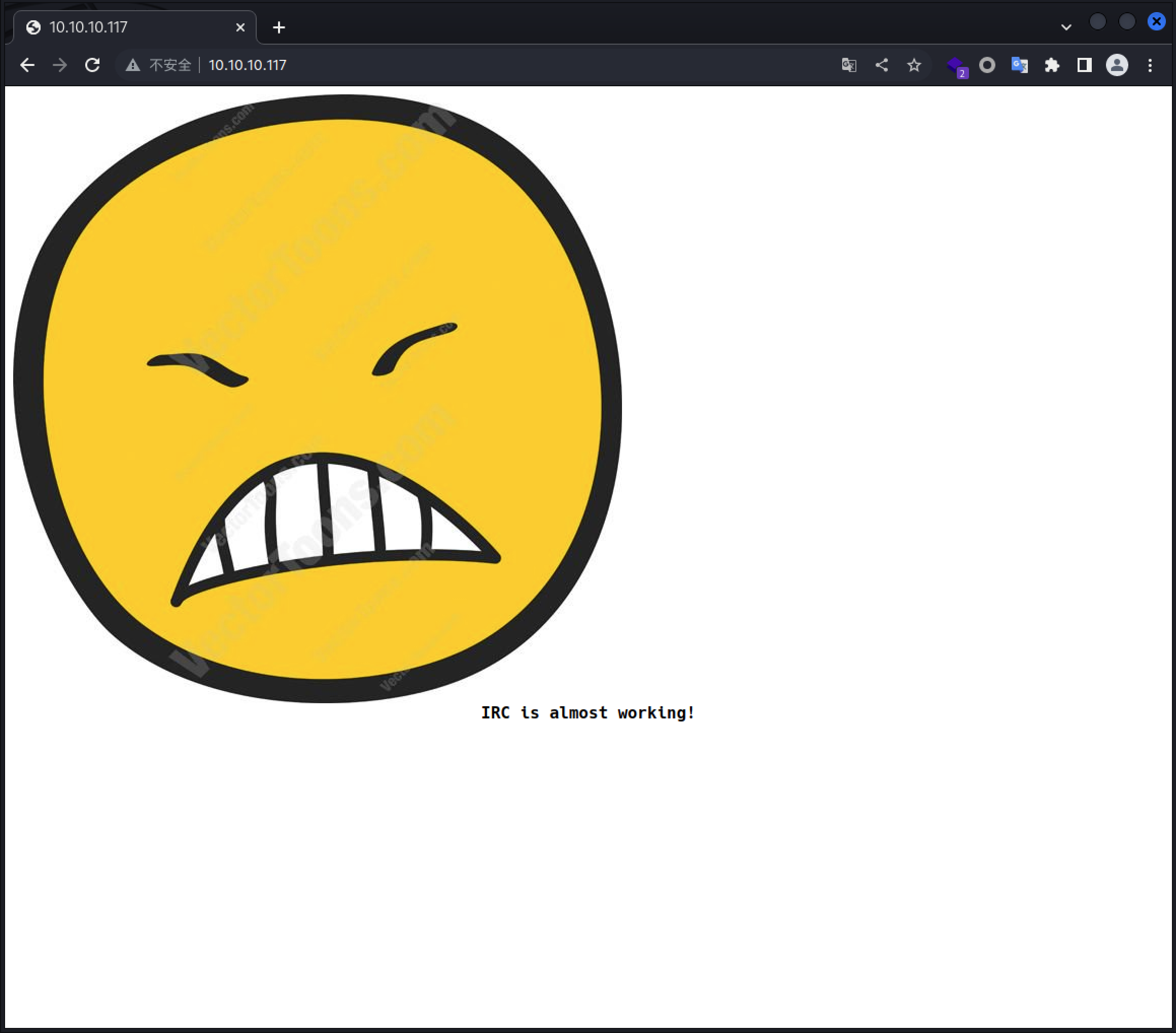The image size is (1176, 1033).
Task: Open a new tab with plus button
Action: coord(279,27)
